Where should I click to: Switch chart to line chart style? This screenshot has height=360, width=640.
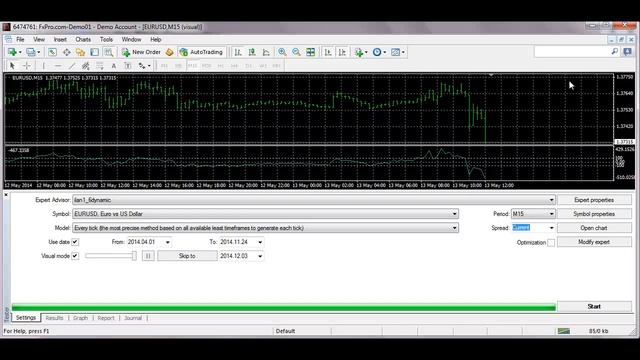click(266, 52)
